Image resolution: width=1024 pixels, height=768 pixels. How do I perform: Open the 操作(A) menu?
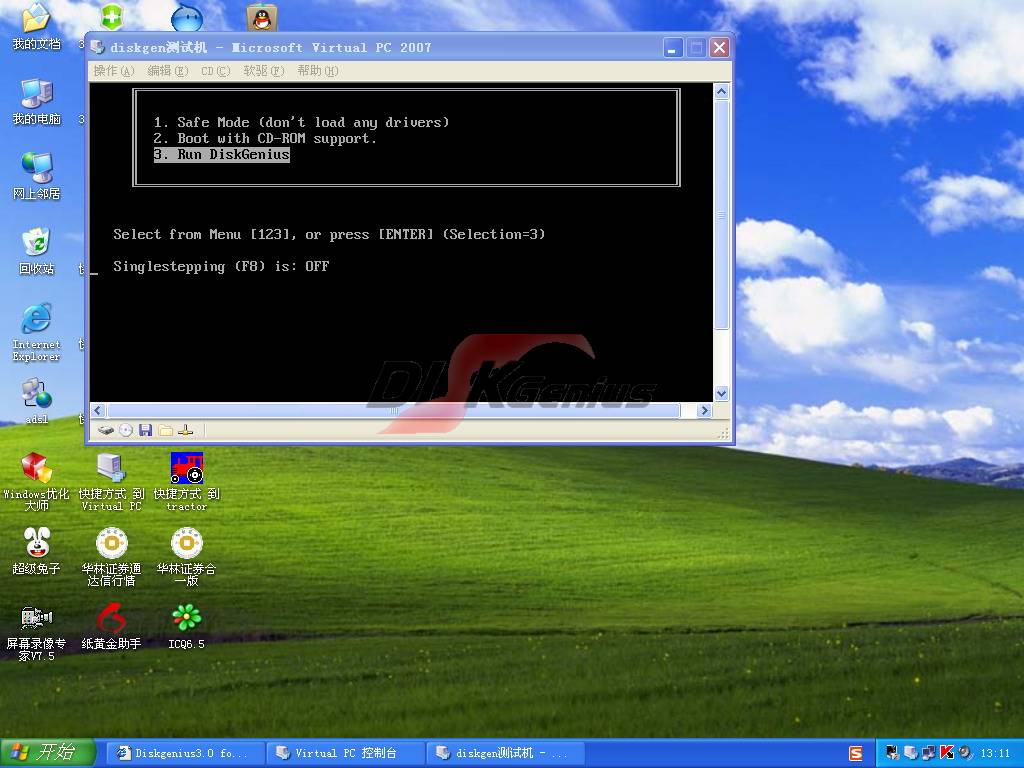pos(114,71)
